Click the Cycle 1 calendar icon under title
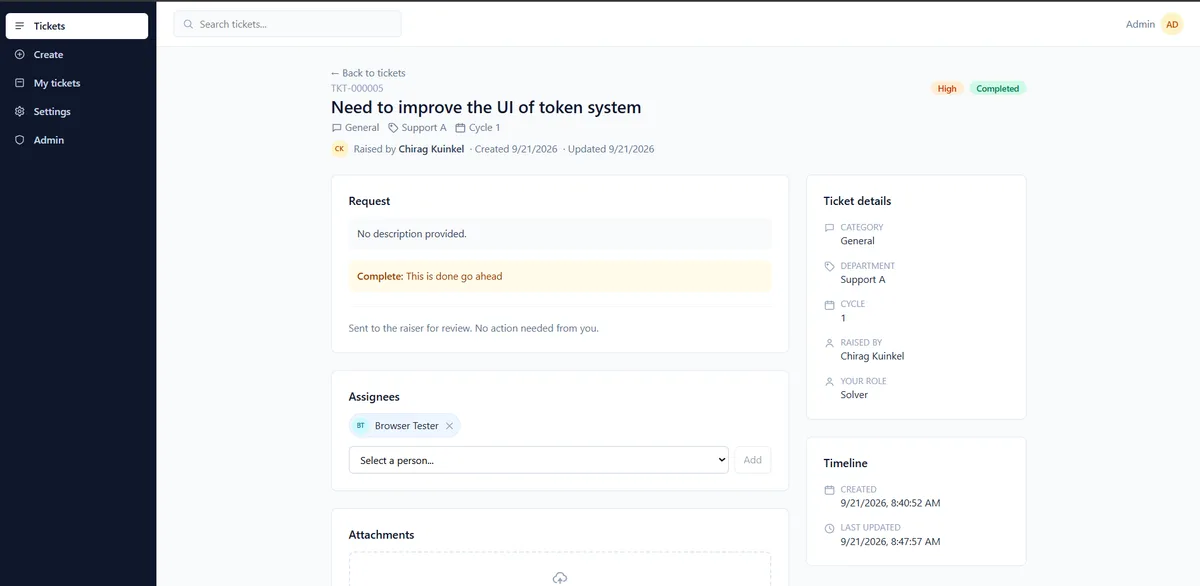Image resolution: width=1200 pixels, height=586 pixels. point(460,128)
